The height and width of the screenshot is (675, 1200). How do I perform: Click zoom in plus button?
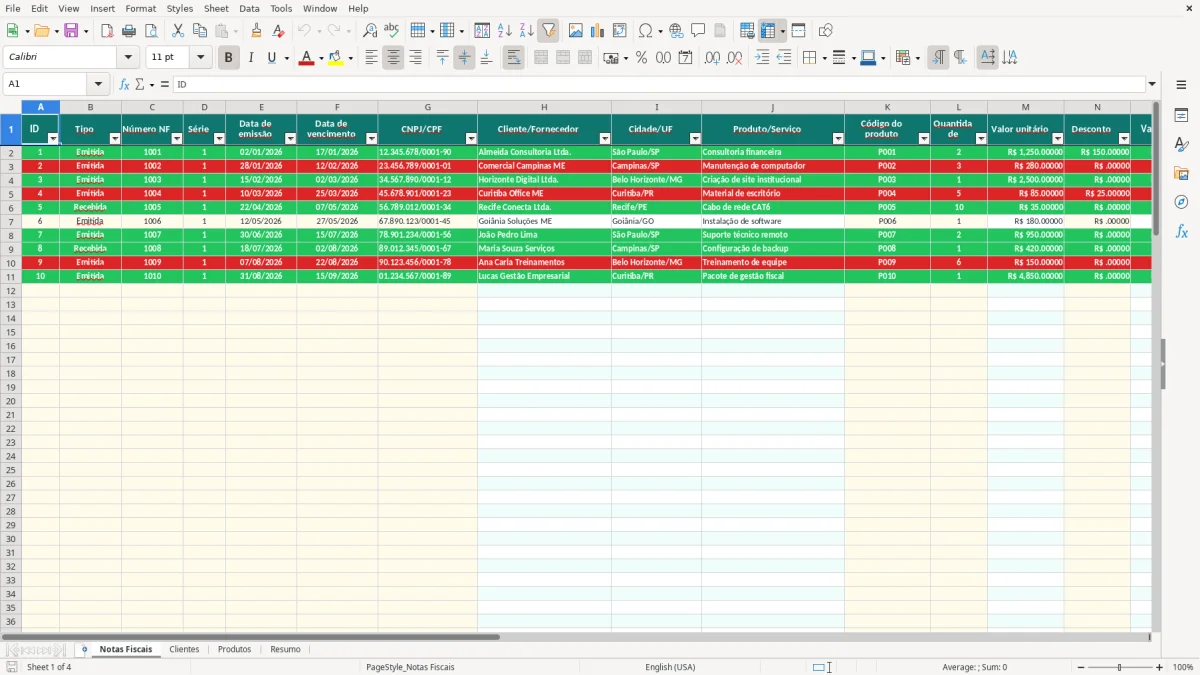tap(1160, 667)
